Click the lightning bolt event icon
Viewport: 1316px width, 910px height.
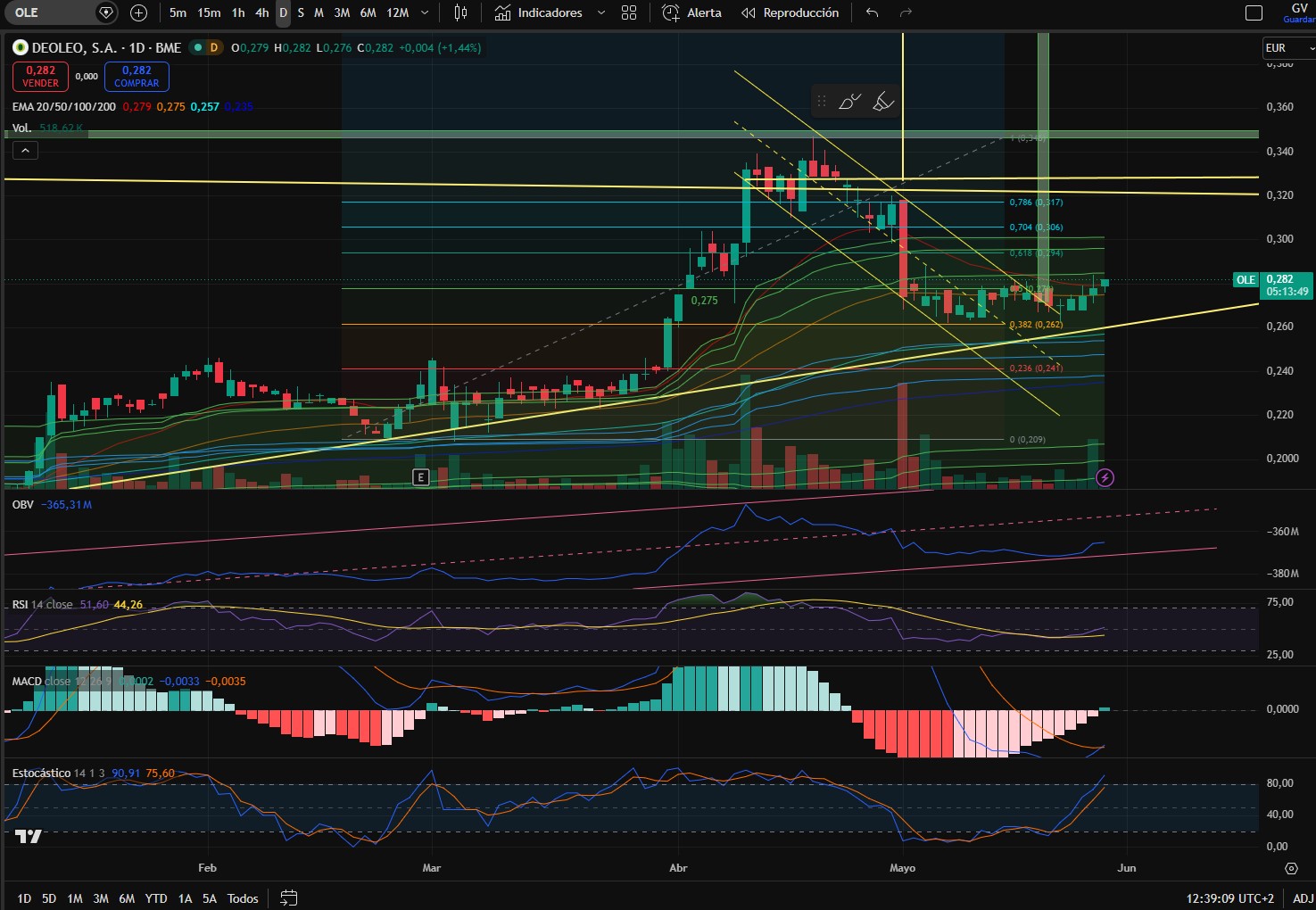click(1105, 477)
